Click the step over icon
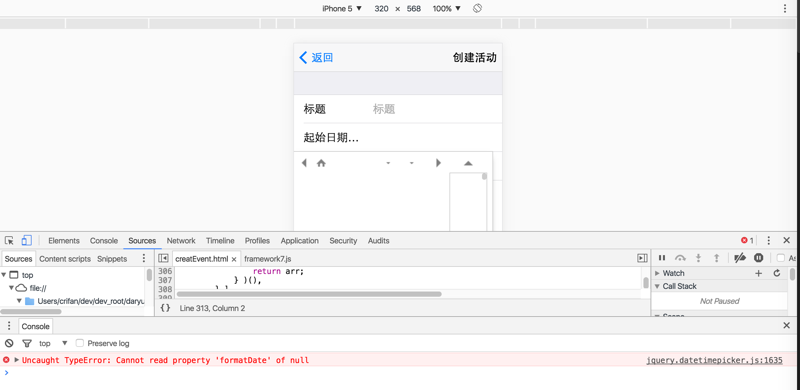The image size is (800, 390). pos(680,258)
